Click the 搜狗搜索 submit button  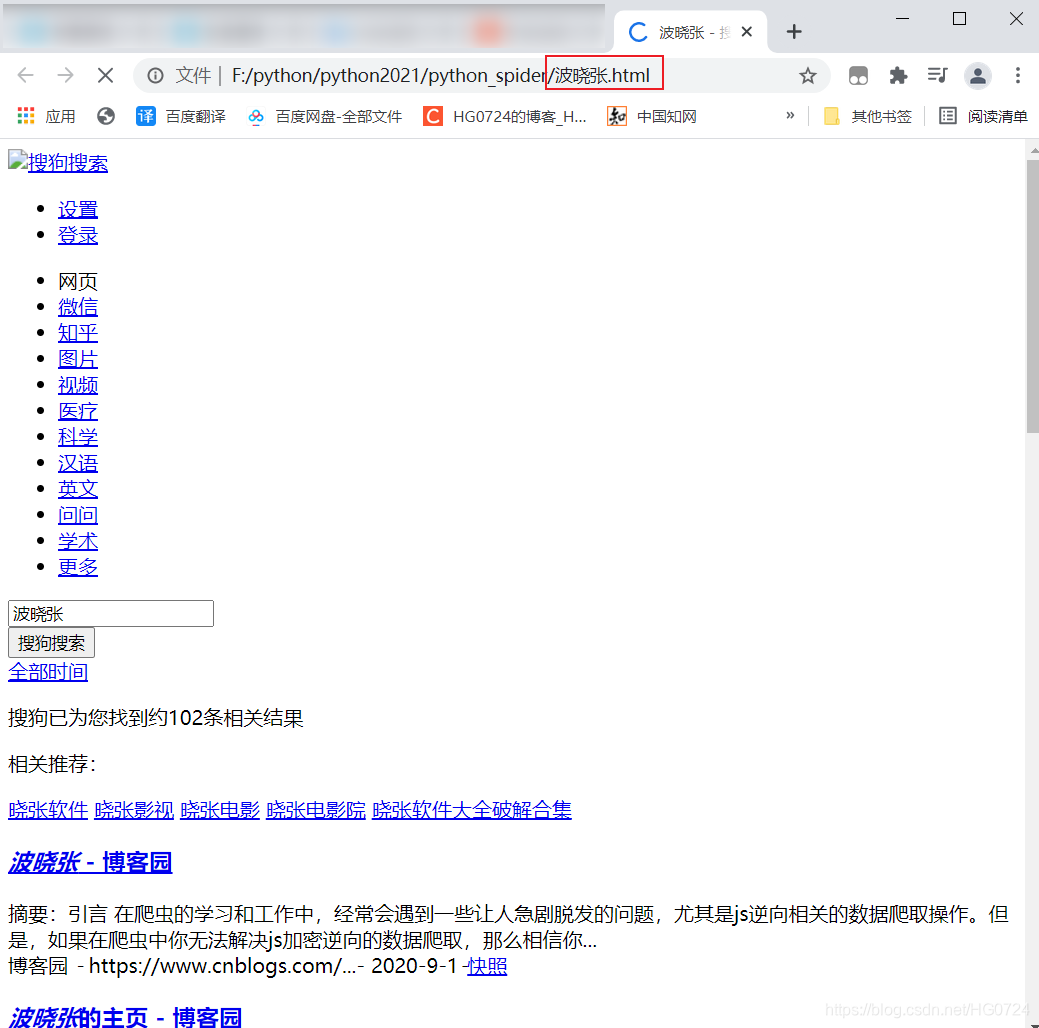(x=51, y=643)
